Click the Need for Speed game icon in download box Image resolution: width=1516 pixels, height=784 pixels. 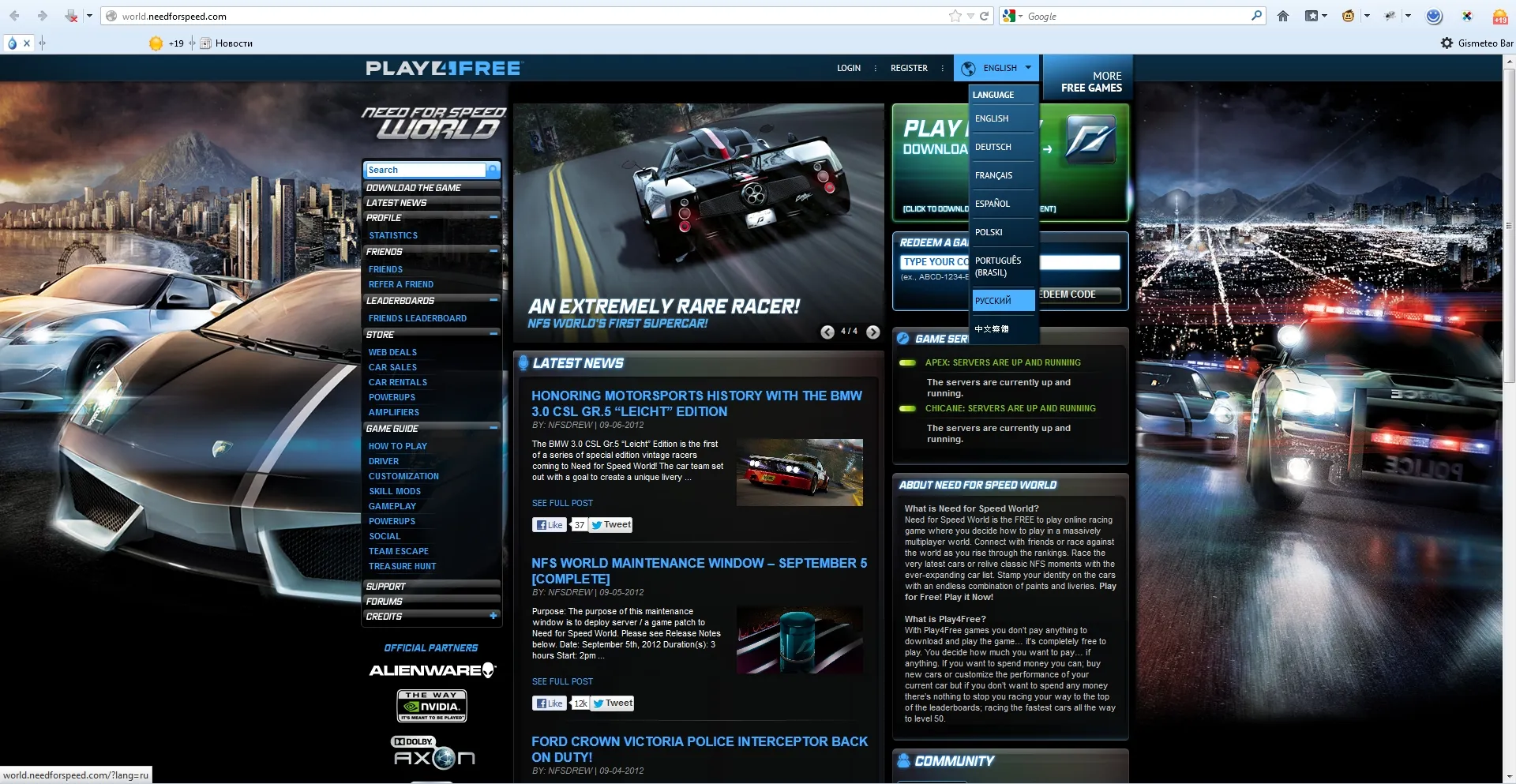pyautogui.click(x=1091, y=141)
